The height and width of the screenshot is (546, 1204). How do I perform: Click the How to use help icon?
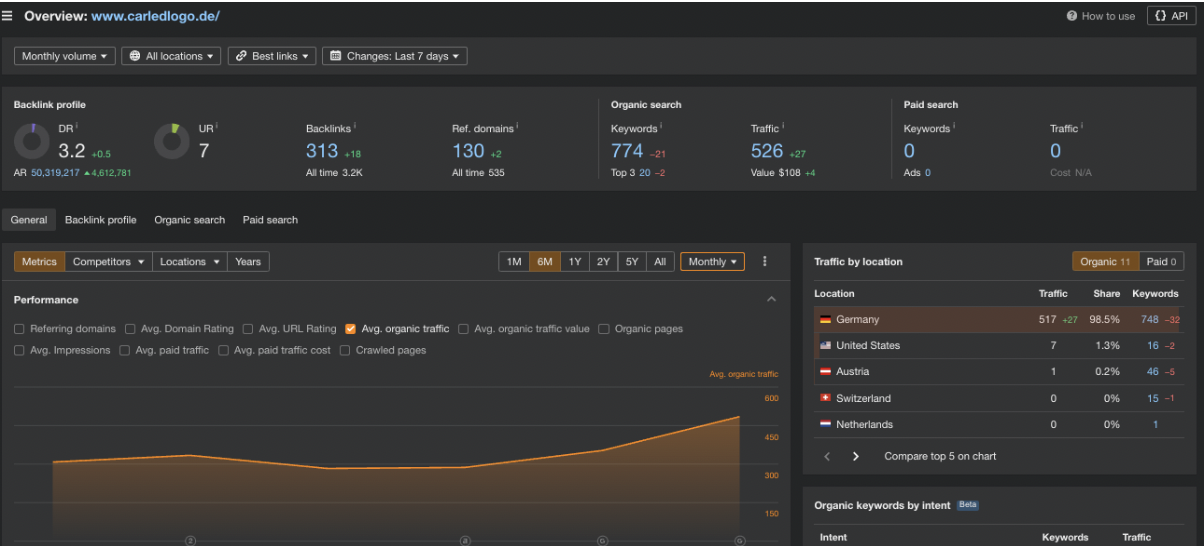pos(1072,16)
